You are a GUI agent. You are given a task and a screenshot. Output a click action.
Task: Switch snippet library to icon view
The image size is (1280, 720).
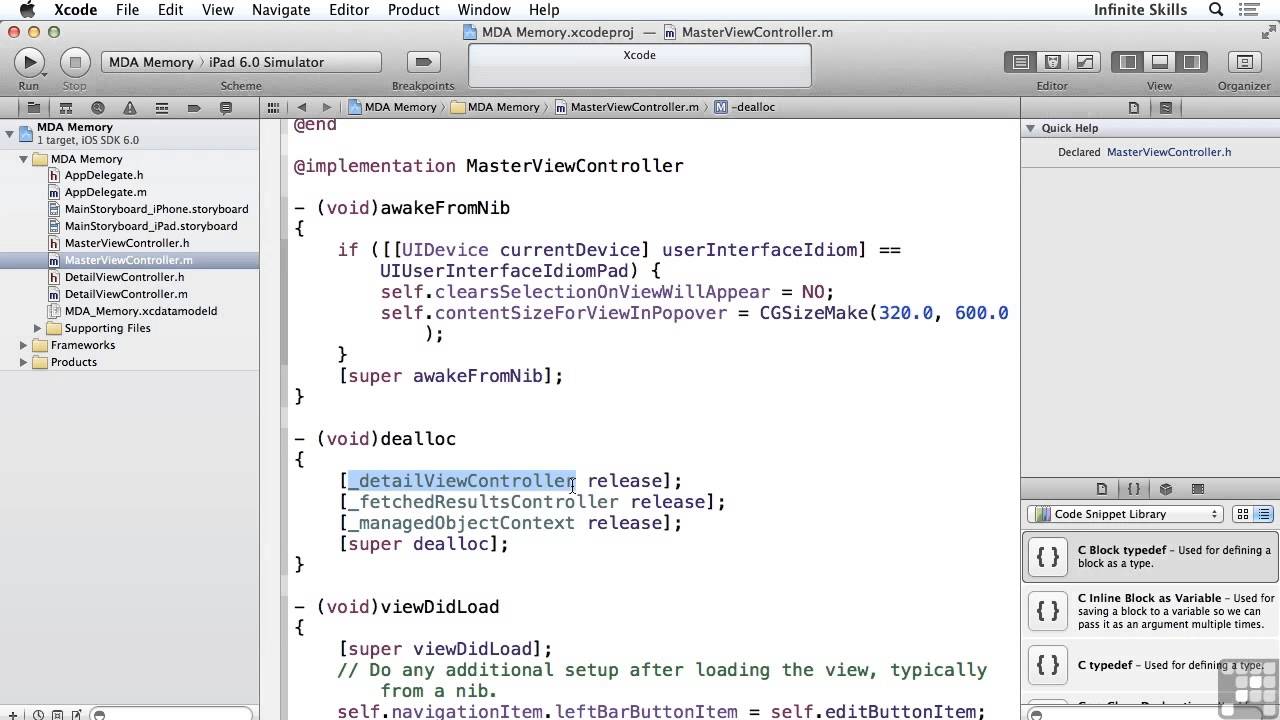[1243, 514]
